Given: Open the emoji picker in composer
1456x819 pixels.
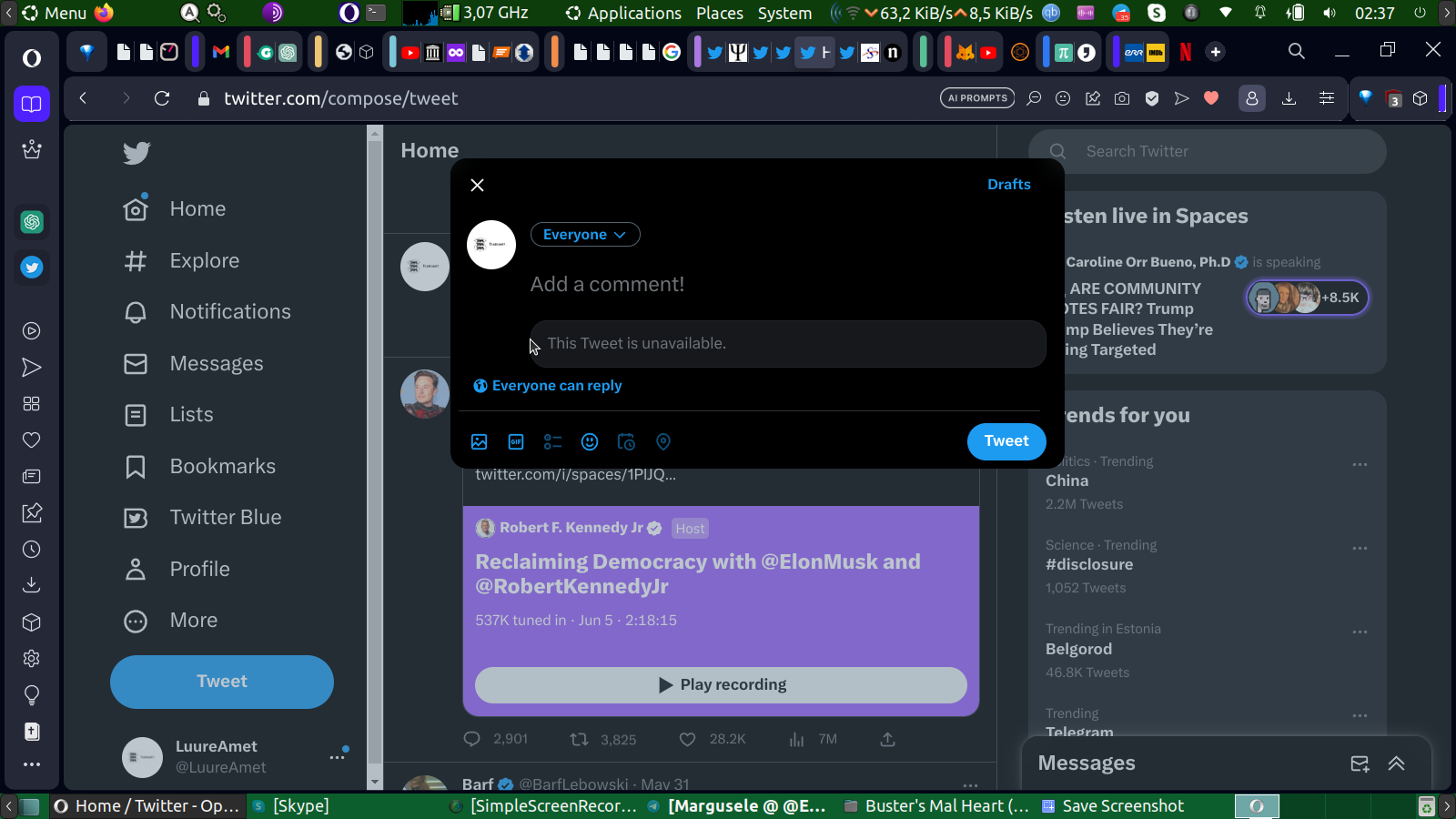Looking at the screenshot, I should coord(590,442).
